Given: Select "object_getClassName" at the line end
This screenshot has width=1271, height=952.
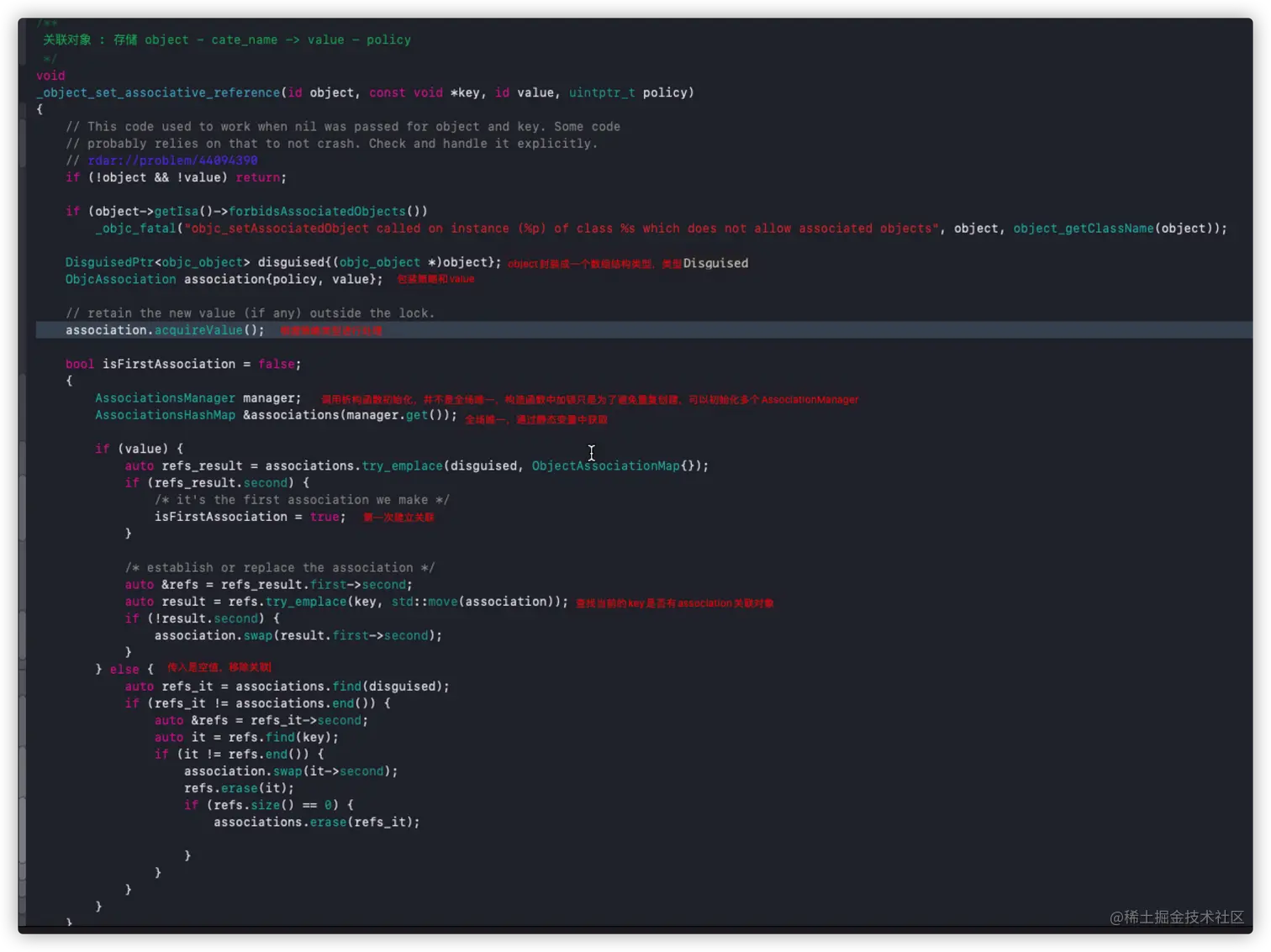Looking at the screenshot, I should click(x=1084, y=229).
